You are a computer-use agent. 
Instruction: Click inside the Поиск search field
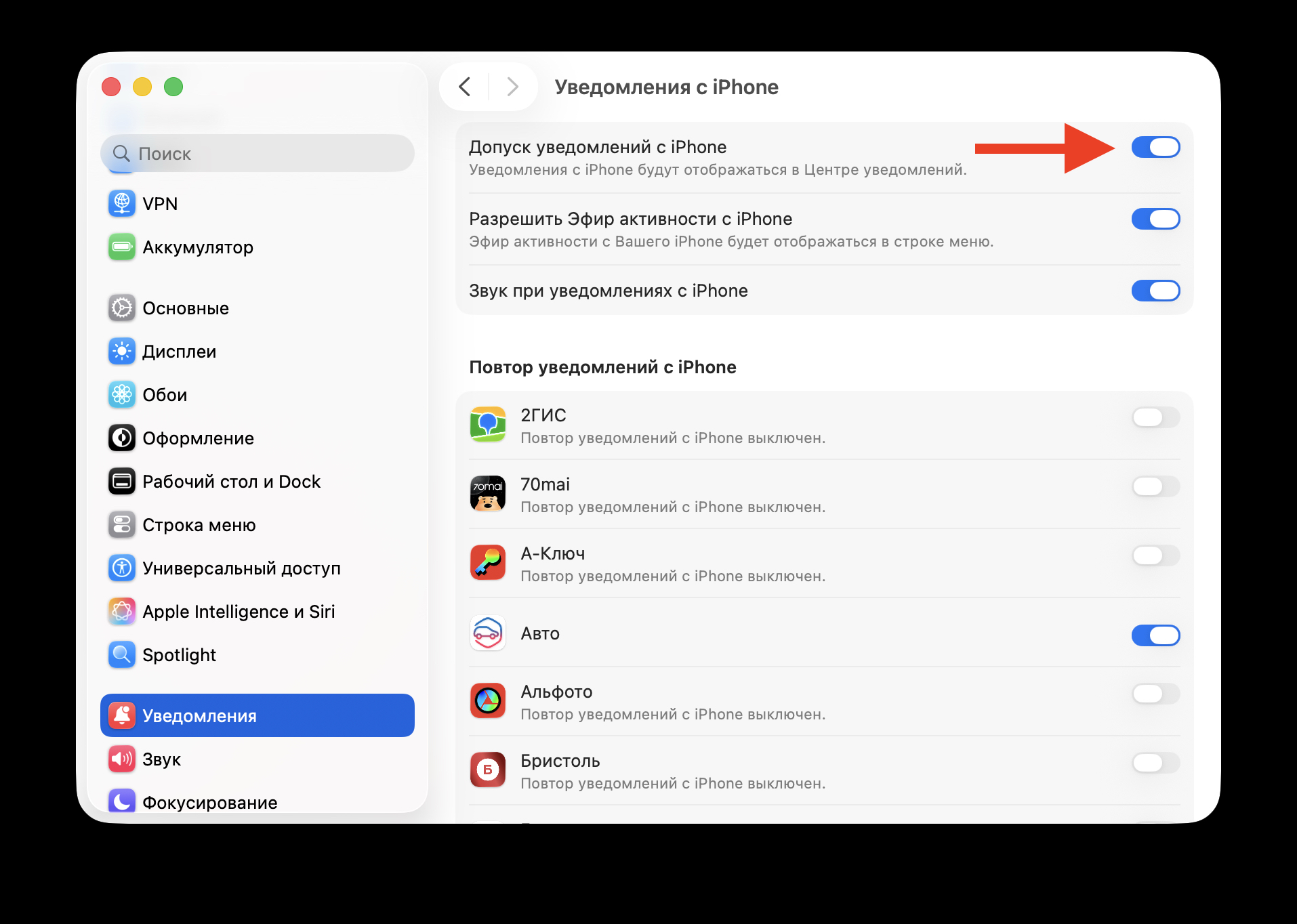coord(258,154)
